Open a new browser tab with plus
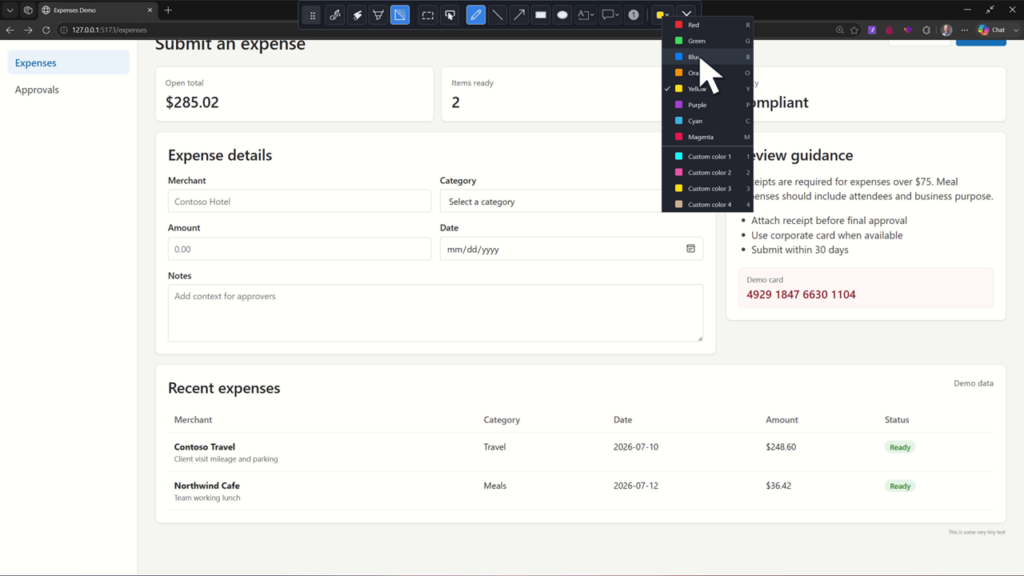This screenshot has width=1024, height=576. 168,10
